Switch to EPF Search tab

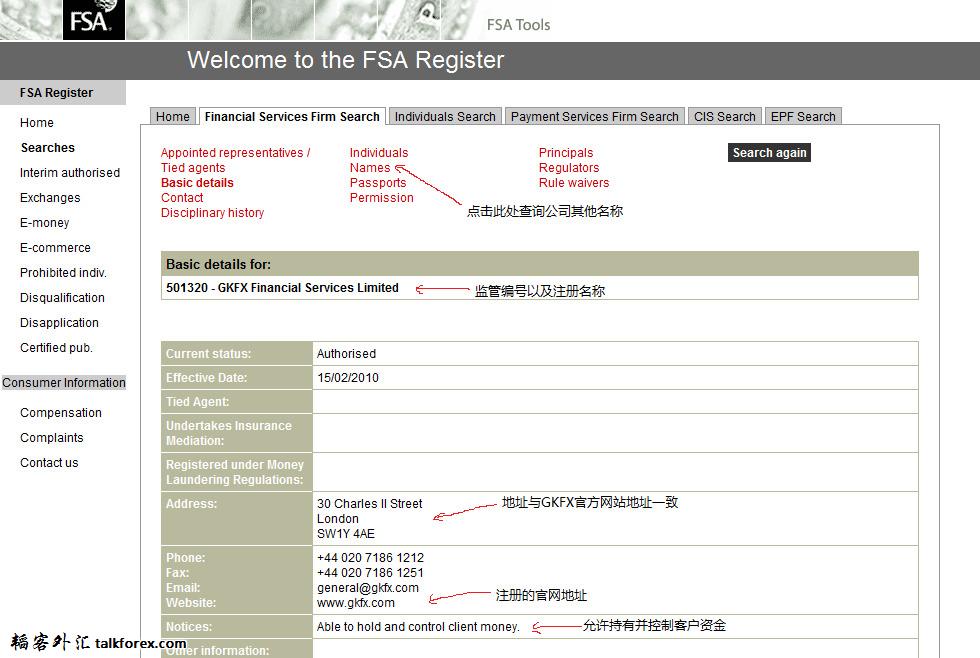click(803, 117)
